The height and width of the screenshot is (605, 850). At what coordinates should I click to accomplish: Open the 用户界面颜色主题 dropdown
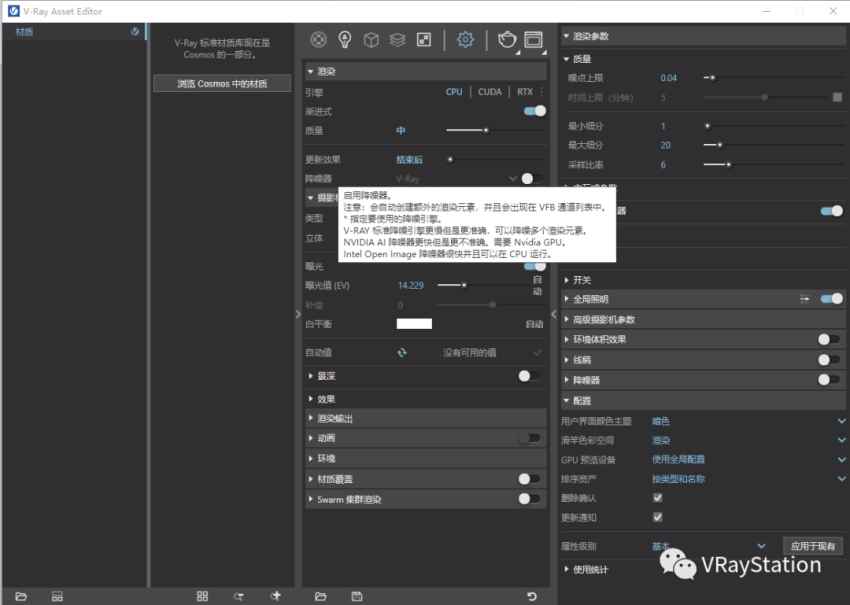tap(748, 421)
